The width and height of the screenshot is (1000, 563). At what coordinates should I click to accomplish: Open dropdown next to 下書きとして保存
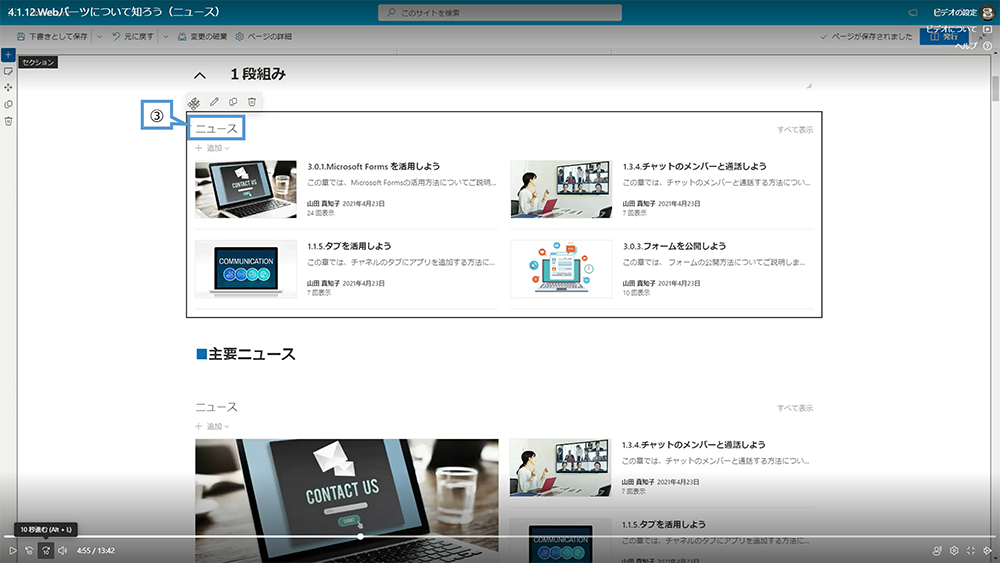(99, 36)
